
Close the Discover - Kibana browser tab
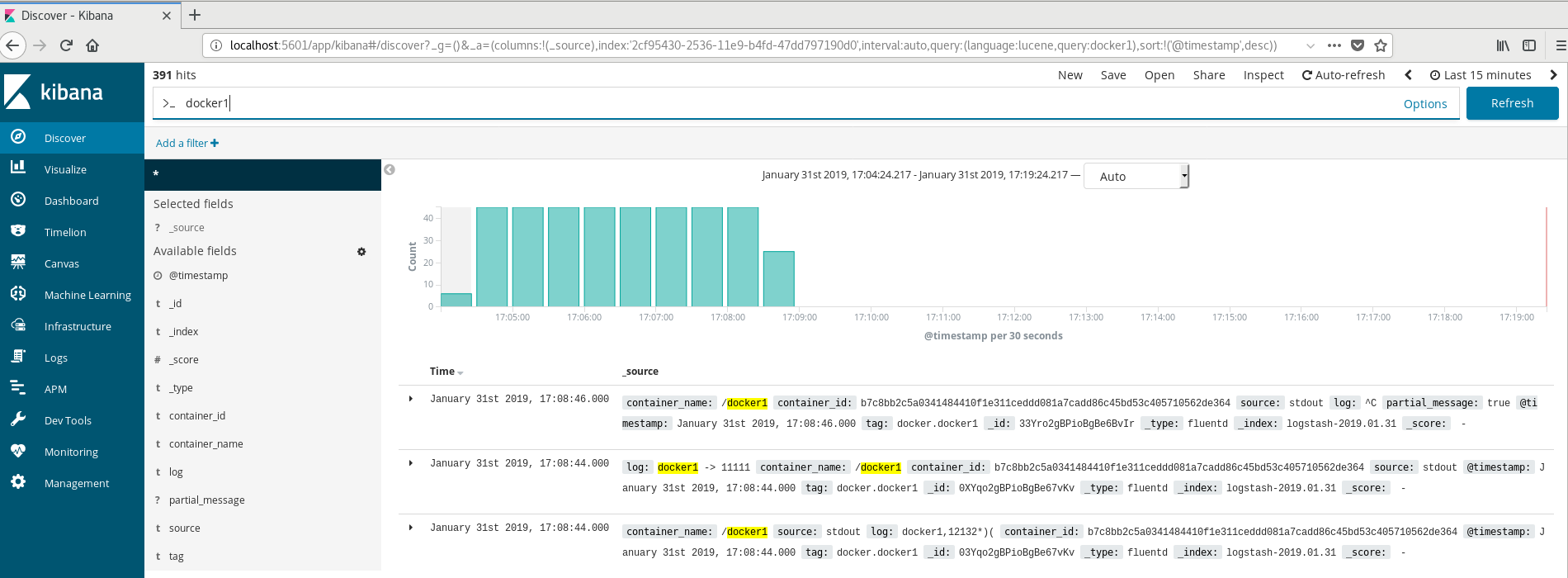coord(167,15)
